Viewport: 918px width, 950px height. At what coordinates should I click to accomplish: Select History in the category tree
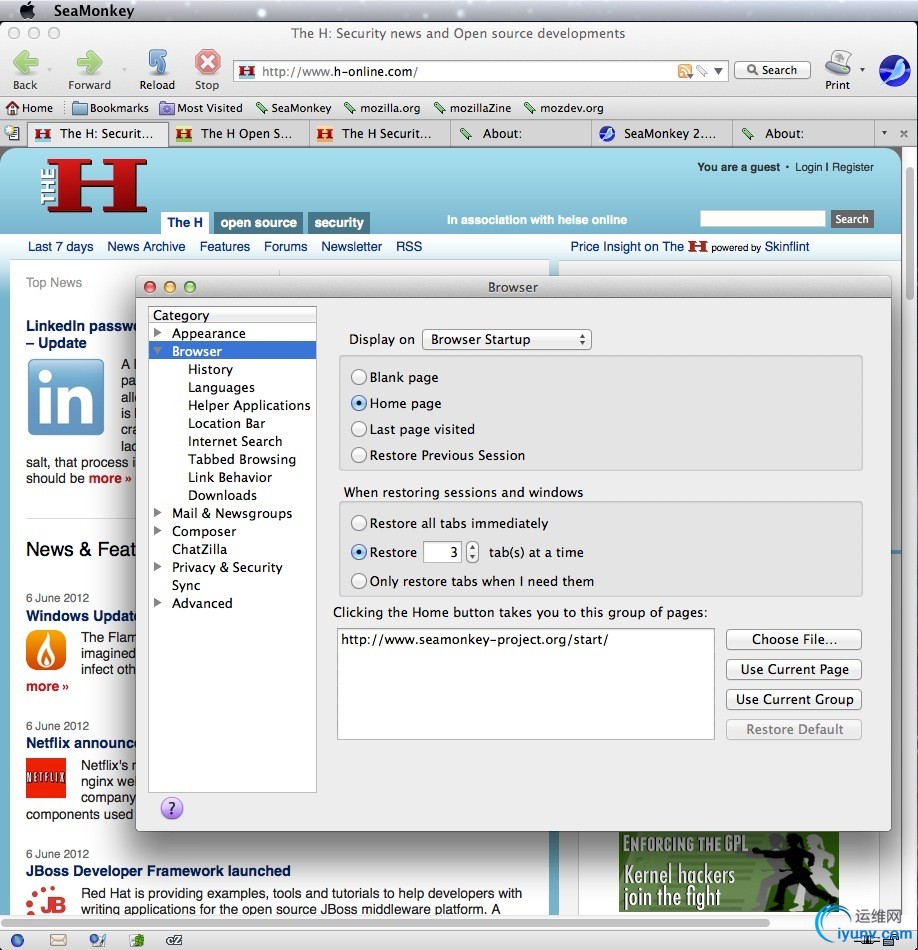tap(210, 369)
